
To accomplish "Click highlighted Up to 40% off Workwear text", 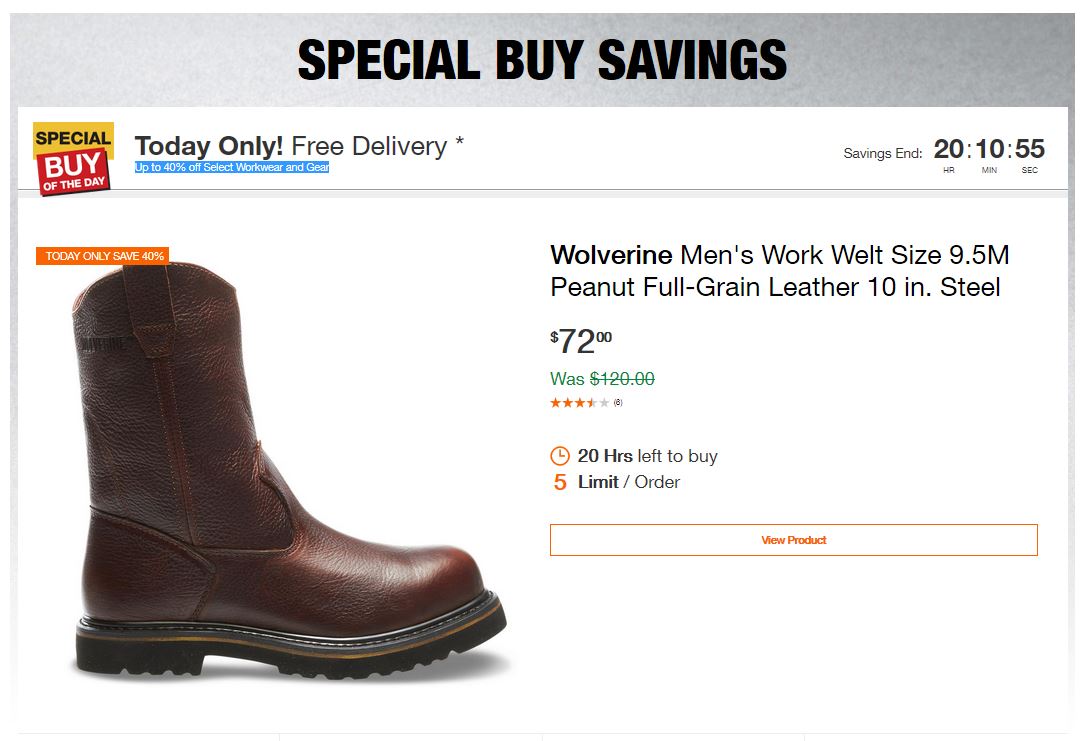I will 232,167.
